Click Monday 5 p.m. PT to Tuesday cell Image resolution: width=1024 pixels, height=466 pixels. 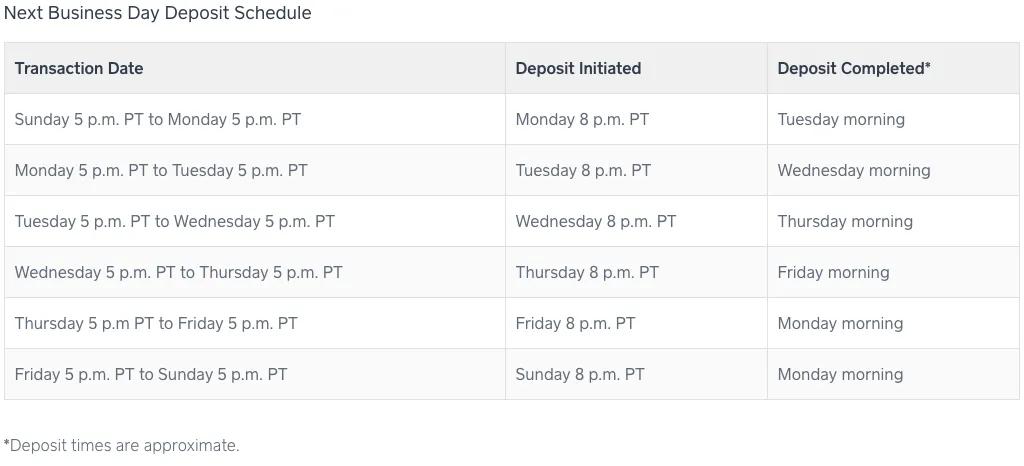point(255,170)
